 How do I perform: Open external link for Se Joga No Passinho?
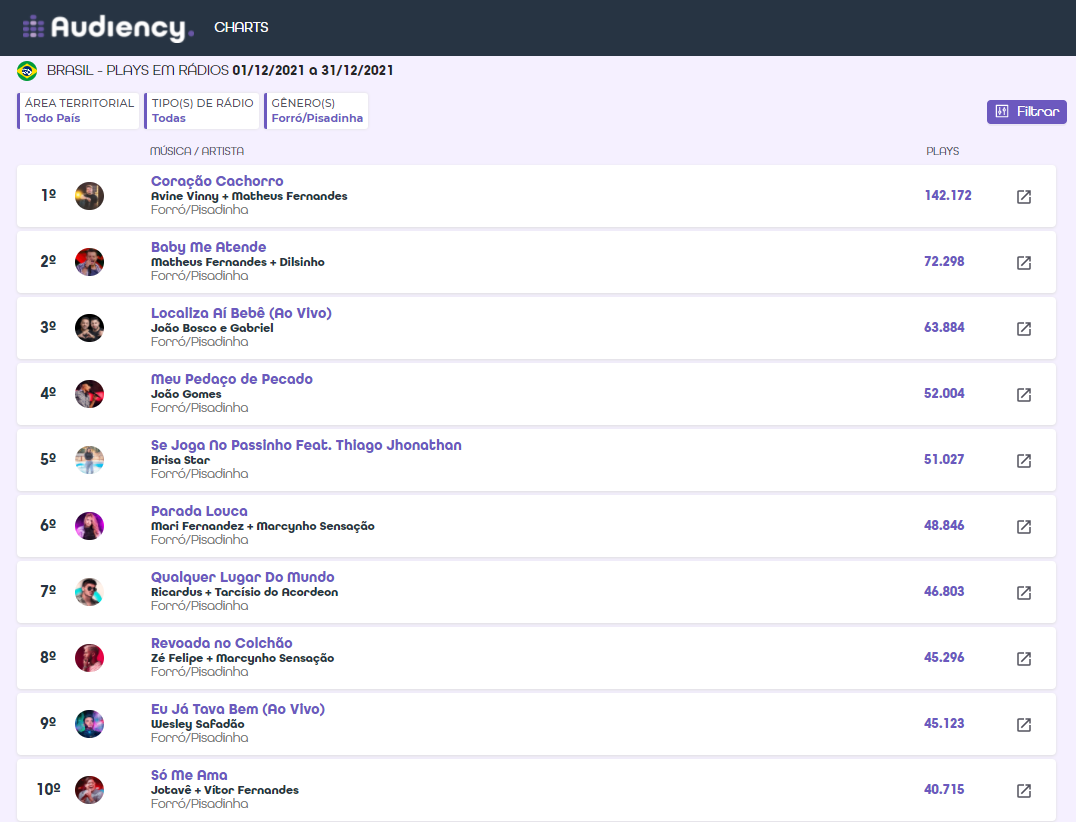1023,460
